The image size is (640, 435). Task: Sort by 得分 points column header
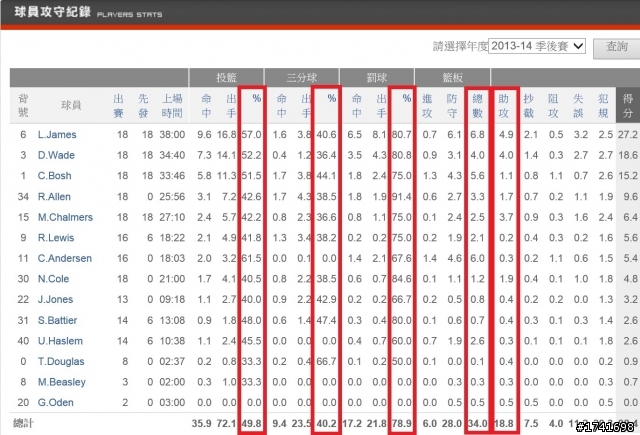628,106
